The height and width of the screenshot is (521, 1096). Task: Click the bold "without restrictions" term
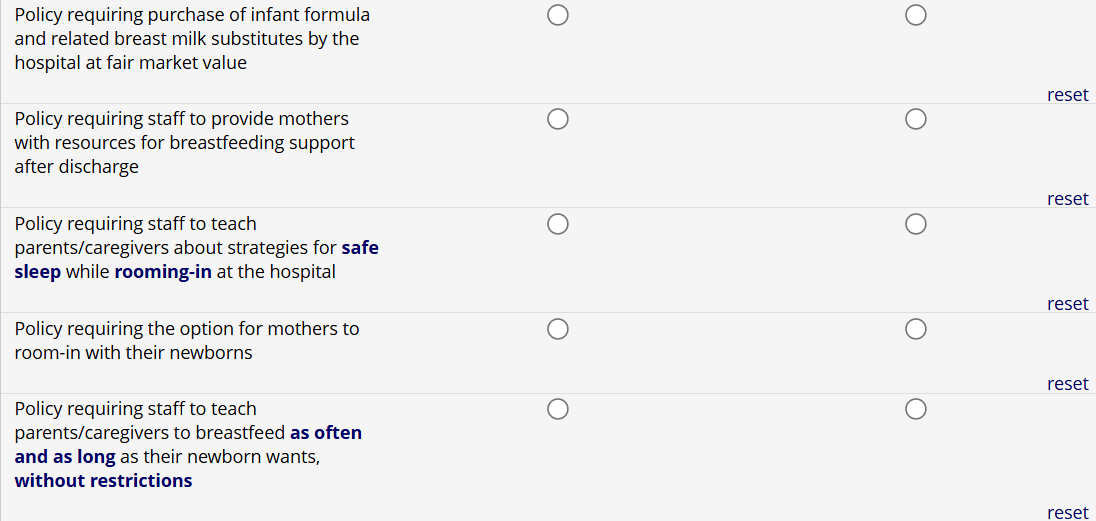[x=103, y=481]
